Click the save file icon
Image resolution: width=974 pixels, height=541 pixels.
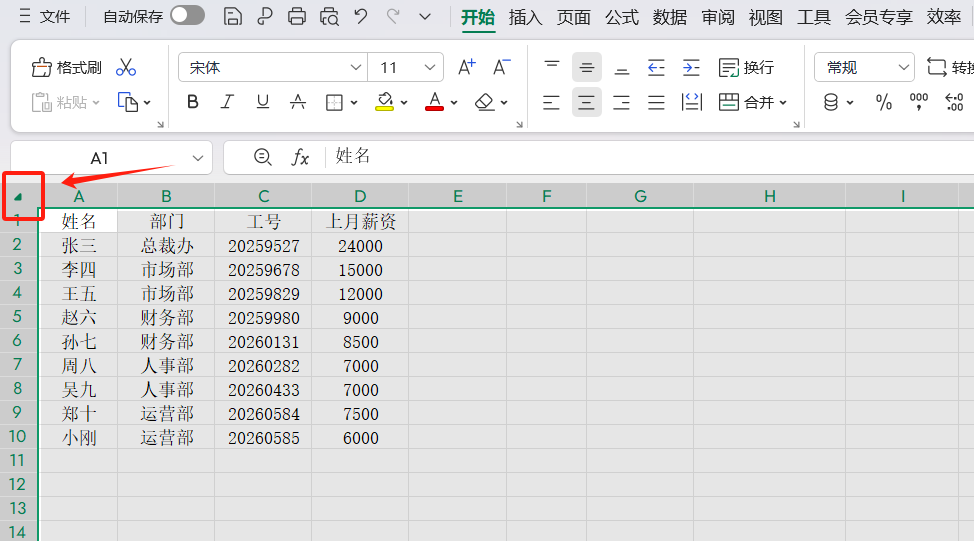click(x=232, y=16)
